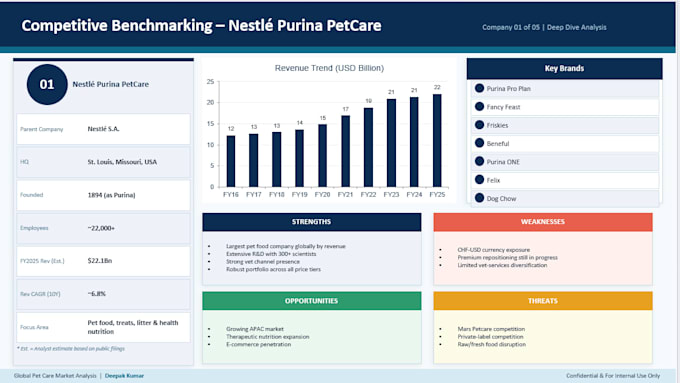
Task: Click the THREATS header bar
Action: pyautogui.click(x=543, y=301)
